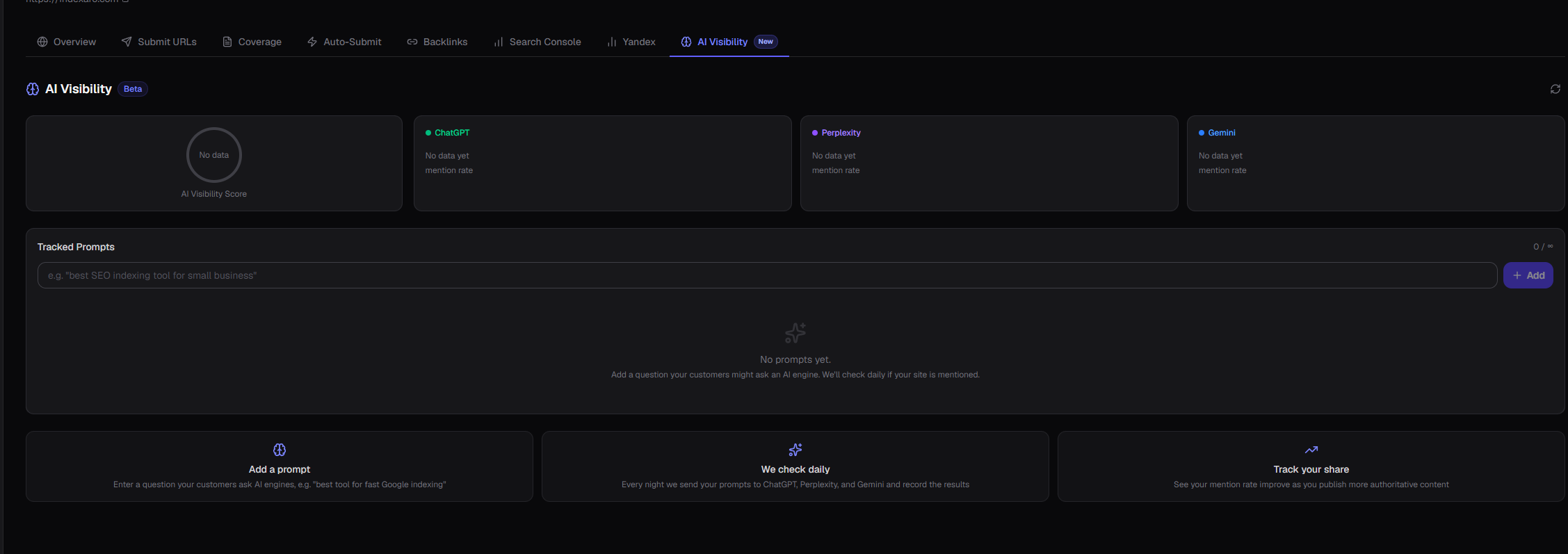The height and width of the screenshot is (554, 1568).
Task: Click the chain link Backlinks icon
Action: [412, 42]
